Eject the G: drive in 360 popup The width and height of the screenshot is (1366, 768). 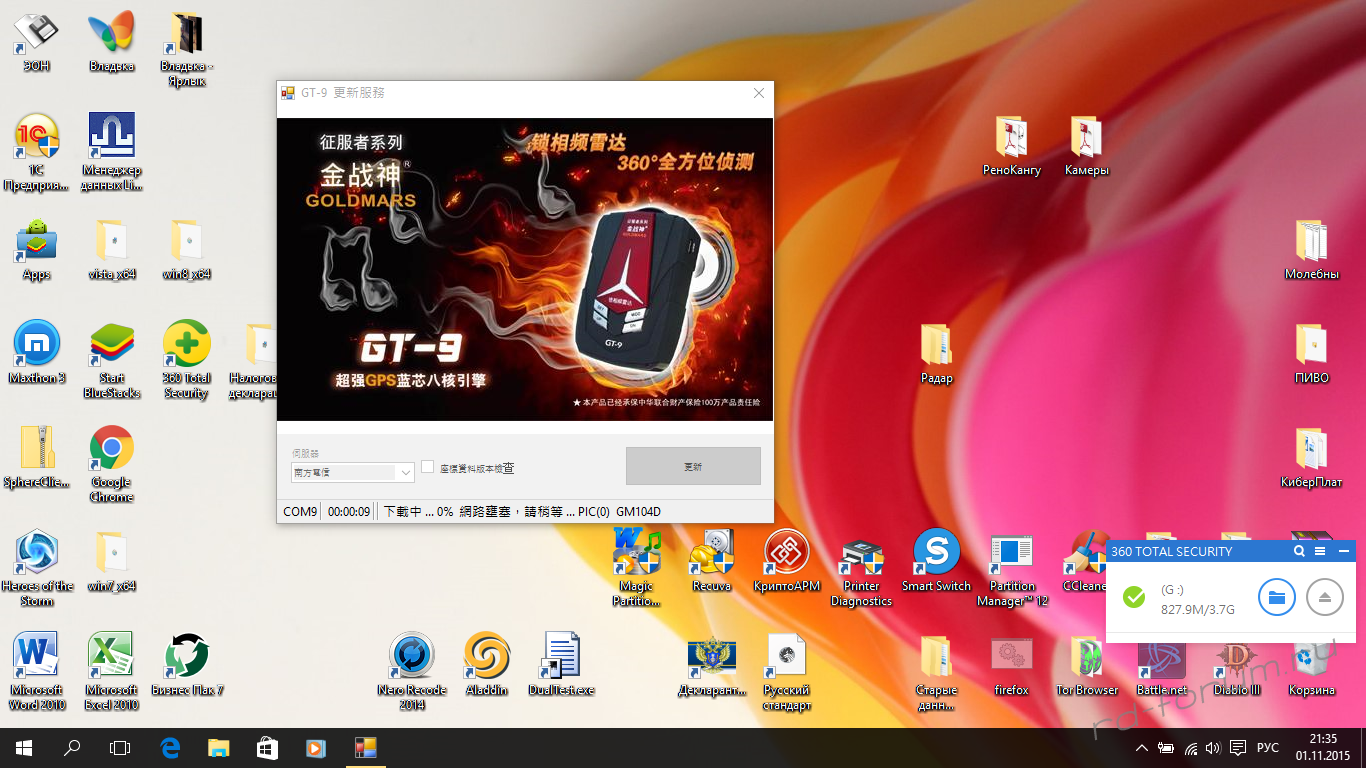1325,597
